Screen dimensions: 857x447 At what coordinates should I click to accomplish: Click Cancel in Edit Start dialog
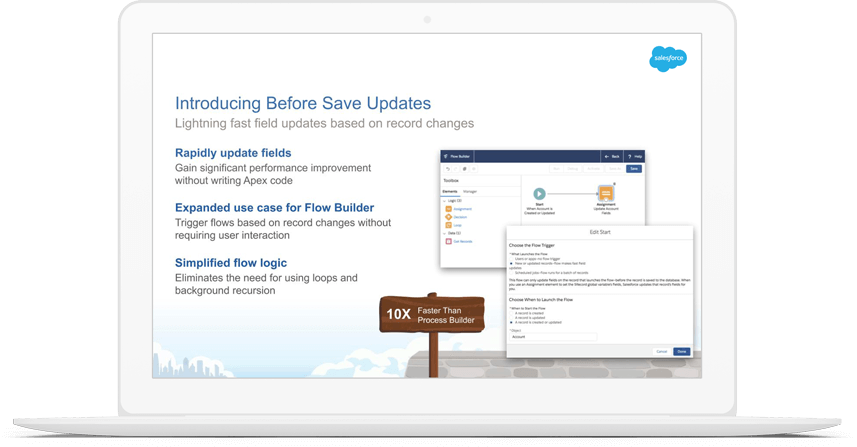(661, 351)
